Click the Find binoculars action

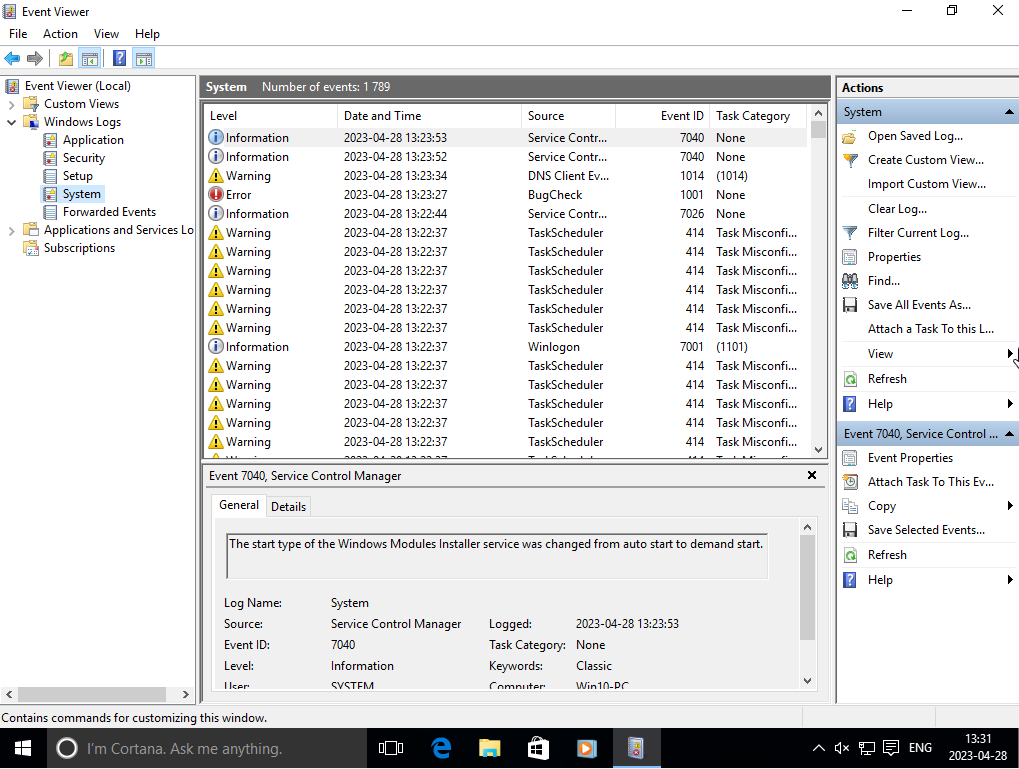point(883,281)
